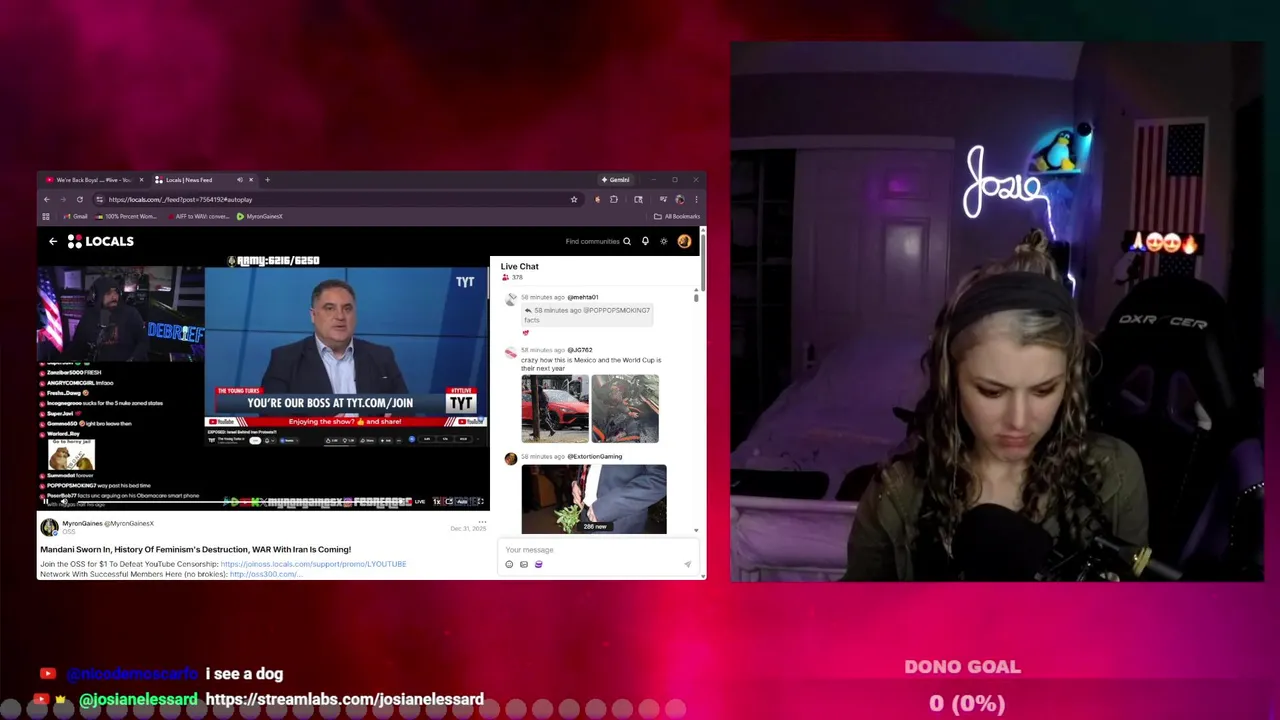This screenshot has width=1280, height=720.
Task: Open the apps grid in the bookmarks bar
Action: click(46, 216)
